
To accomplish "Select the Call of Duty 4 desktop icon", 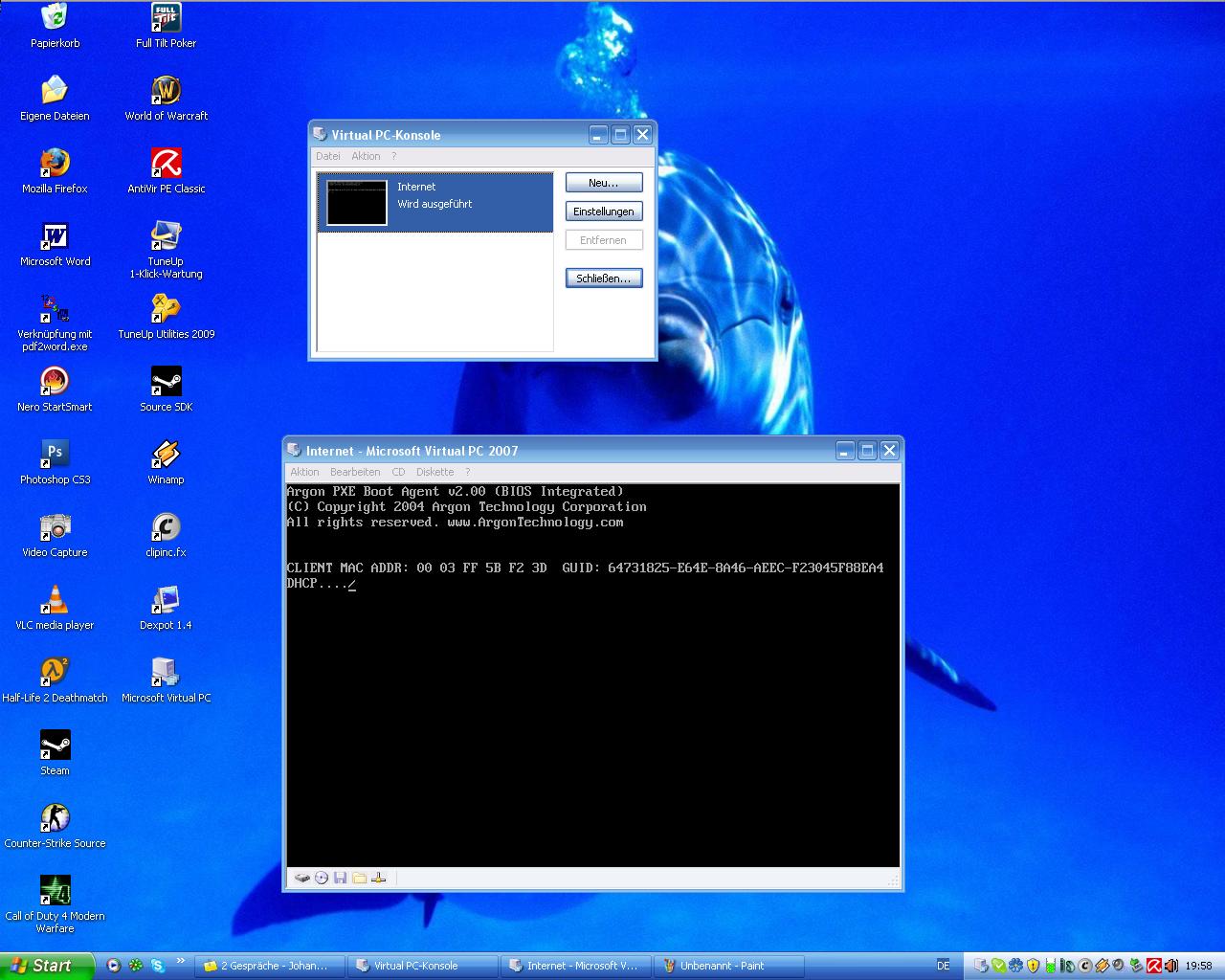I will click(55, 903).
